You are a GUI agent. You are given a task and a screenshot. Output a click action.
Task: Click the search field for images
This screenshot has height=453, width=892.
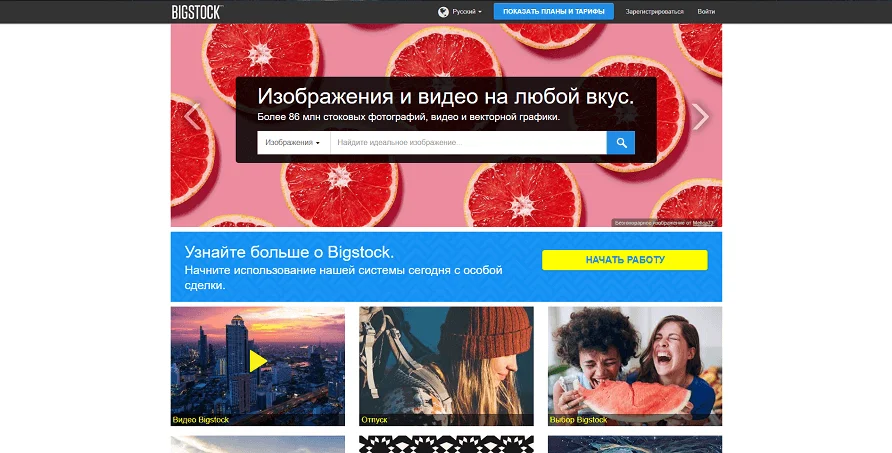coord(468,143)
